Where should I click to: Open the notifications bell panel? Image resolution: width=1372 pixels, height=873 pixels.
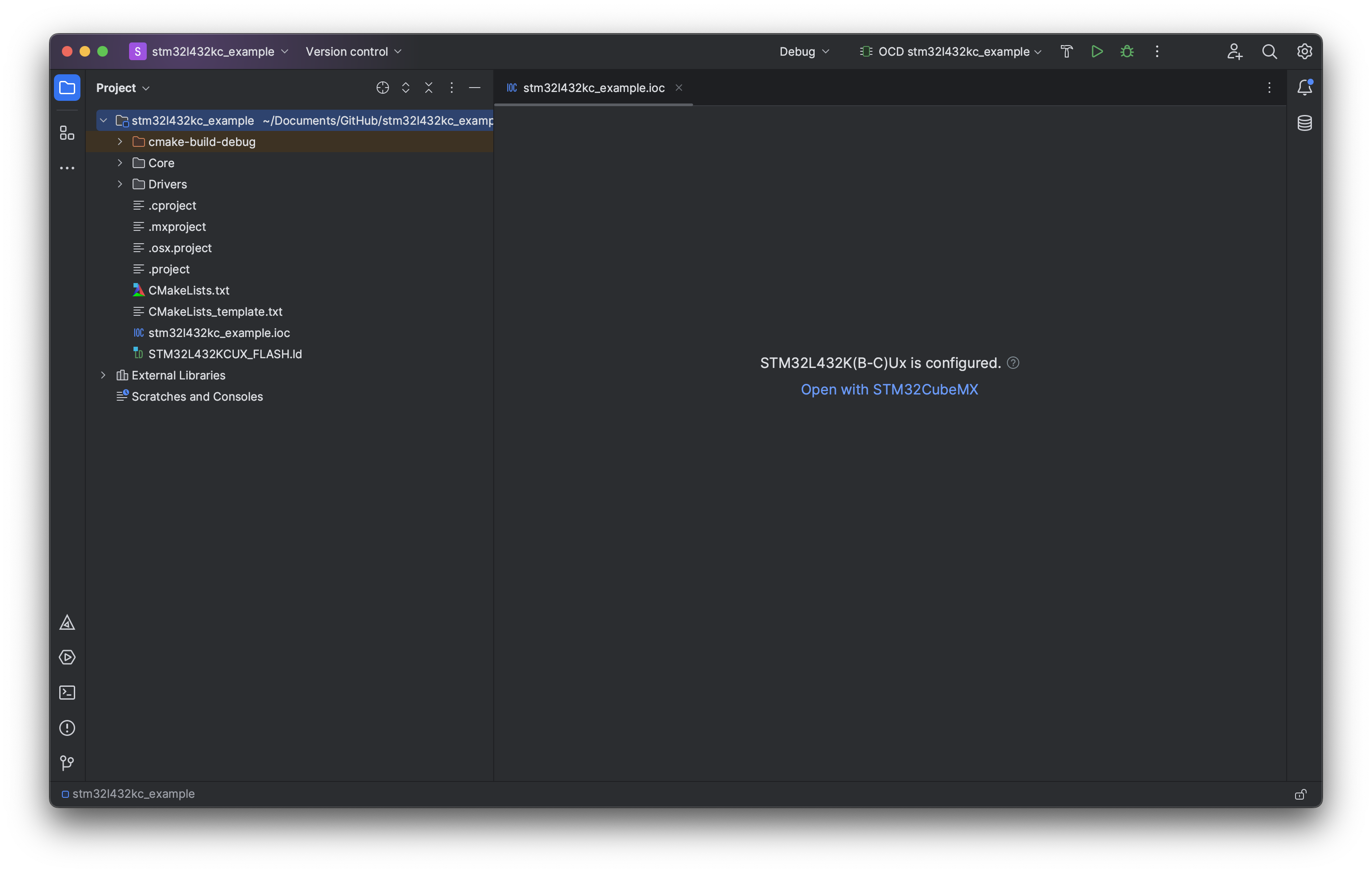tap(1305, 88)
